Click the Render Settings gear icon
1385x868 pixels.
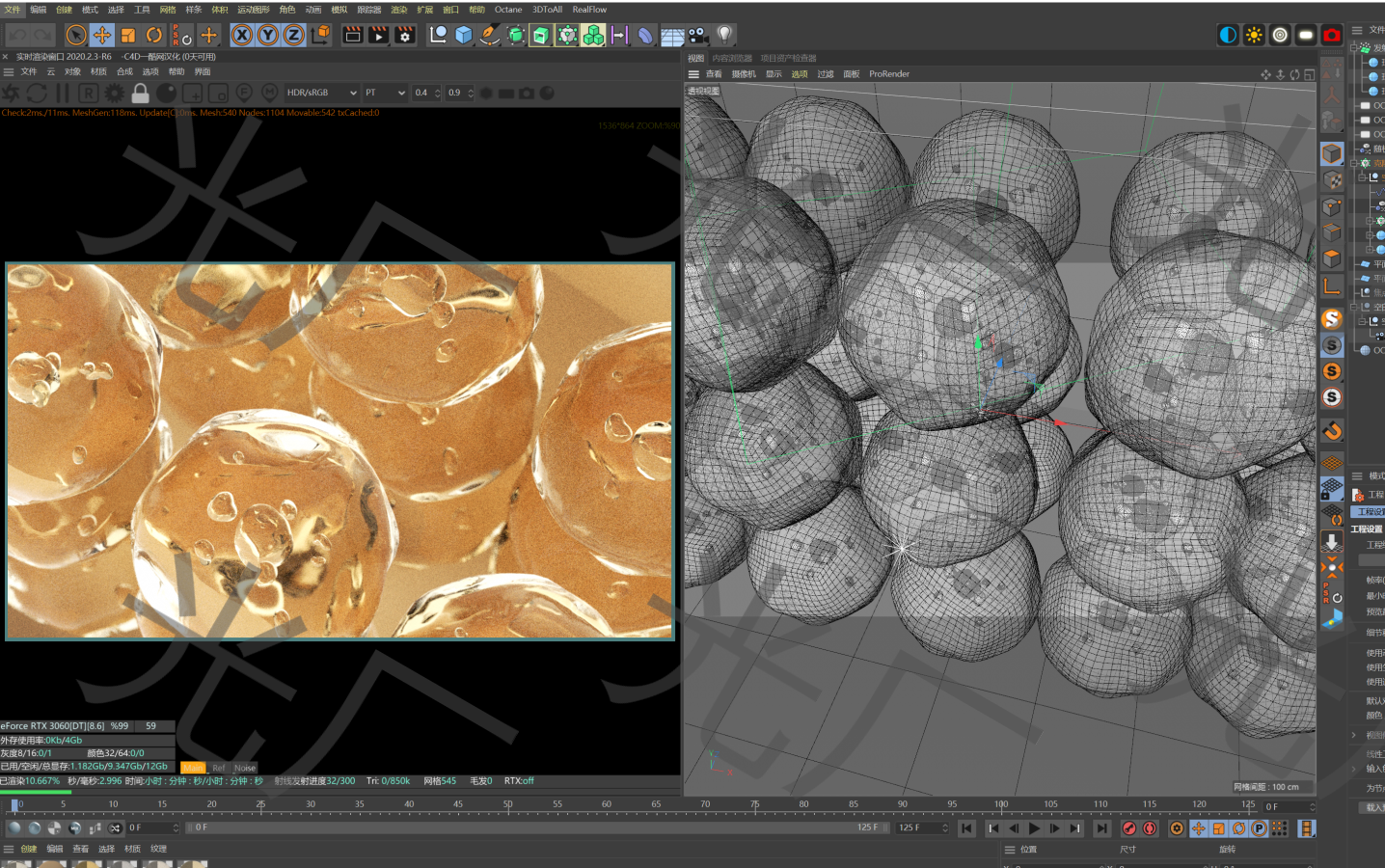[404, 35]
